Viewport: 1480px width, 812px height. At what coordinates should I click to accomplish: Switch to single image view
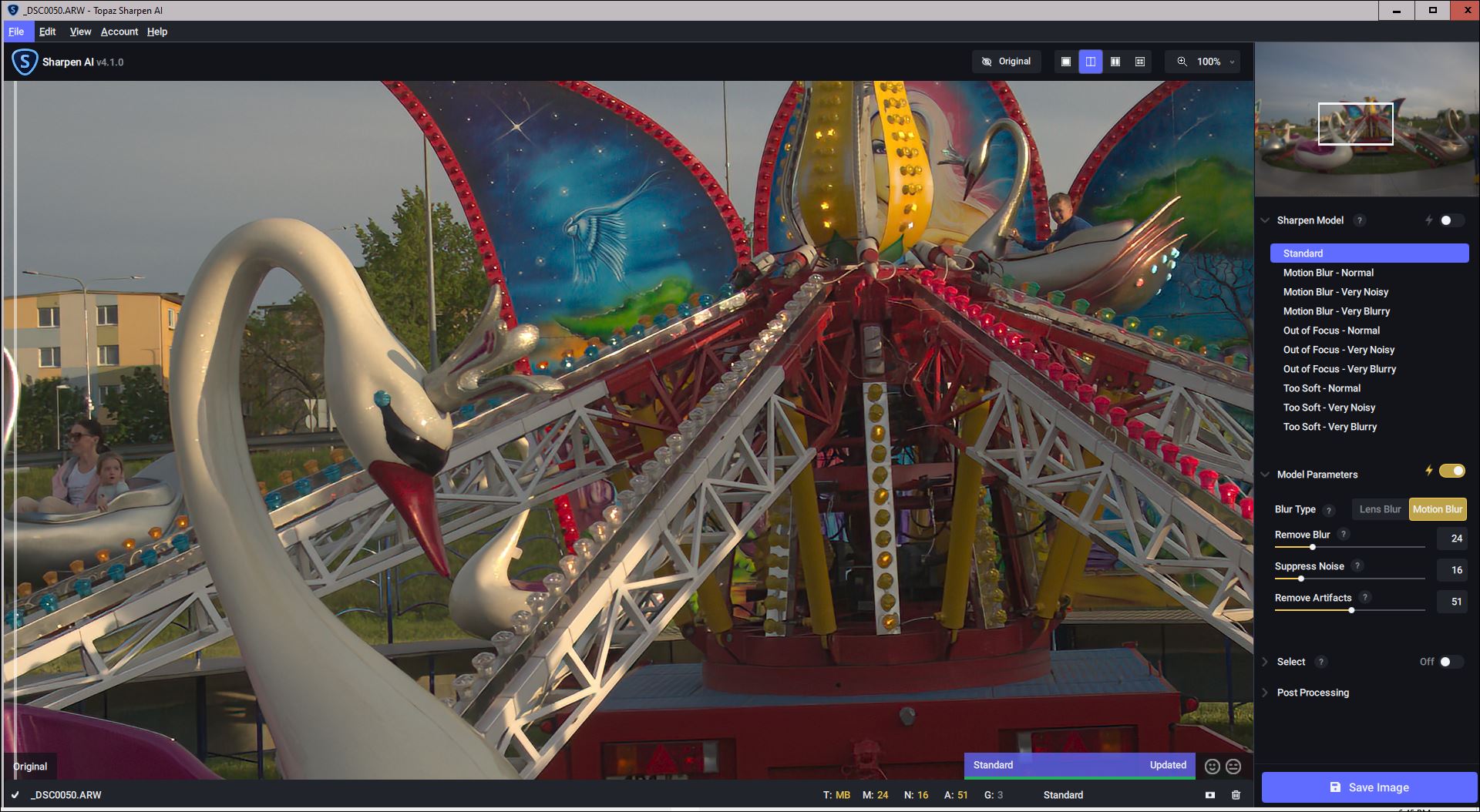(1065, 62)
